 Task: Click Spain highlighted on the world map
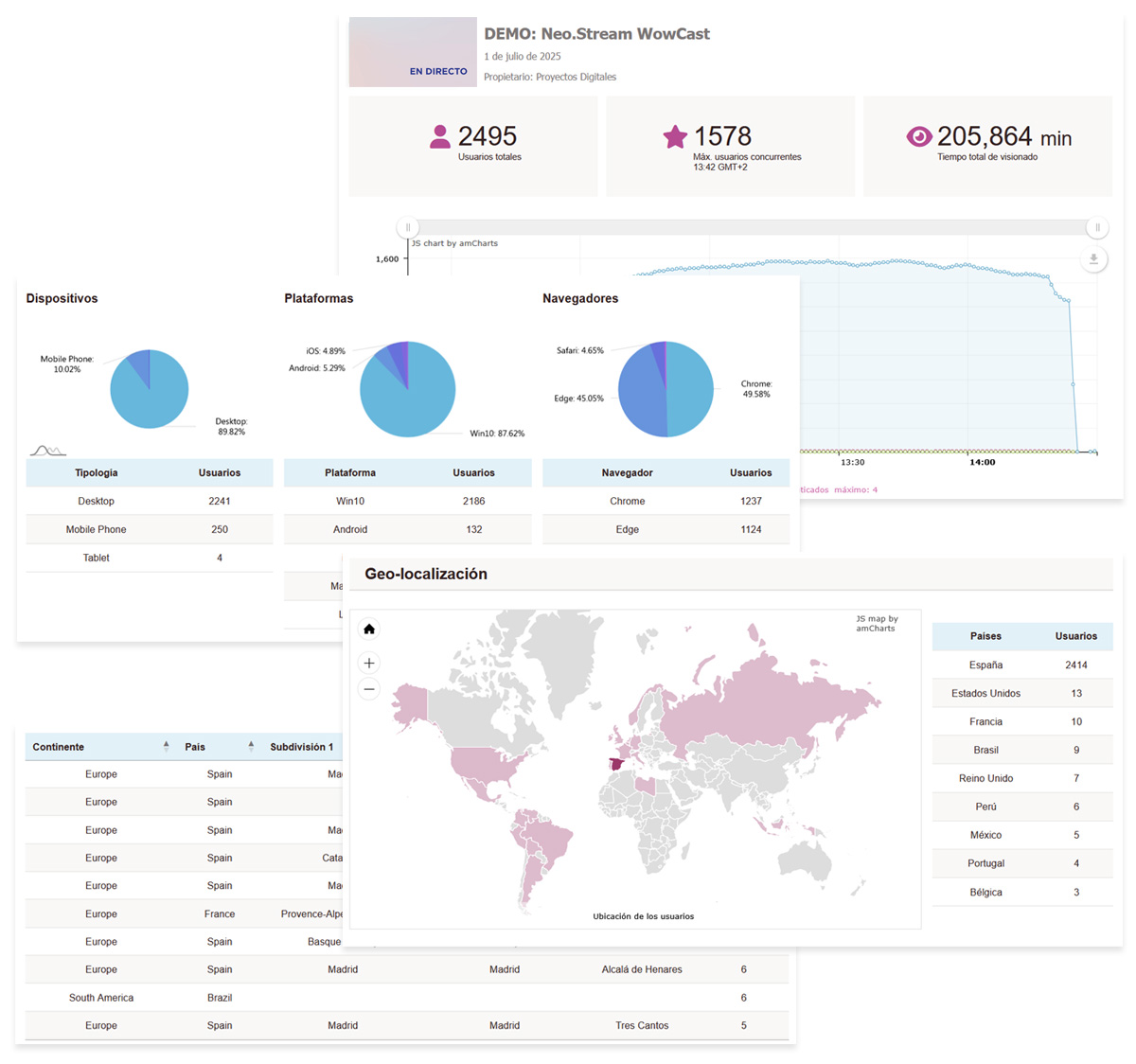coord(616,764)
